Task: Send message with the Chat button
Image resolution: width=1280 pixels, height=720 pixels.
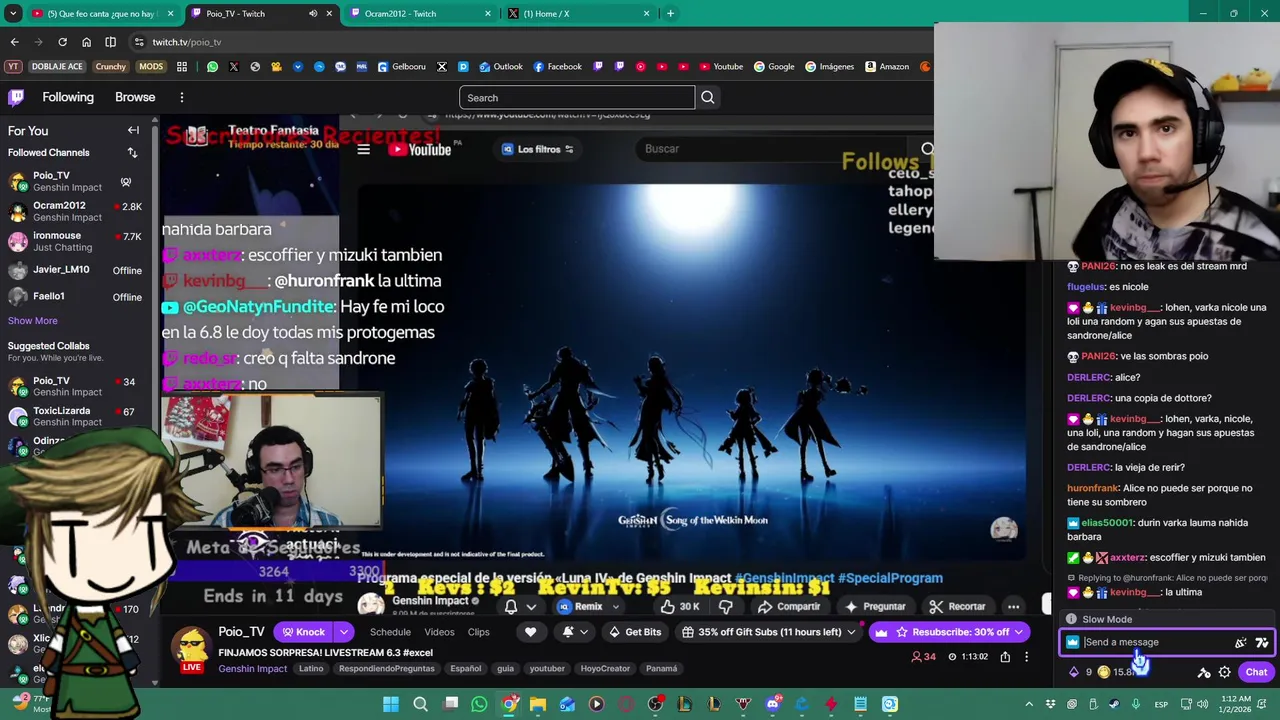Action: pos(1256,672)
